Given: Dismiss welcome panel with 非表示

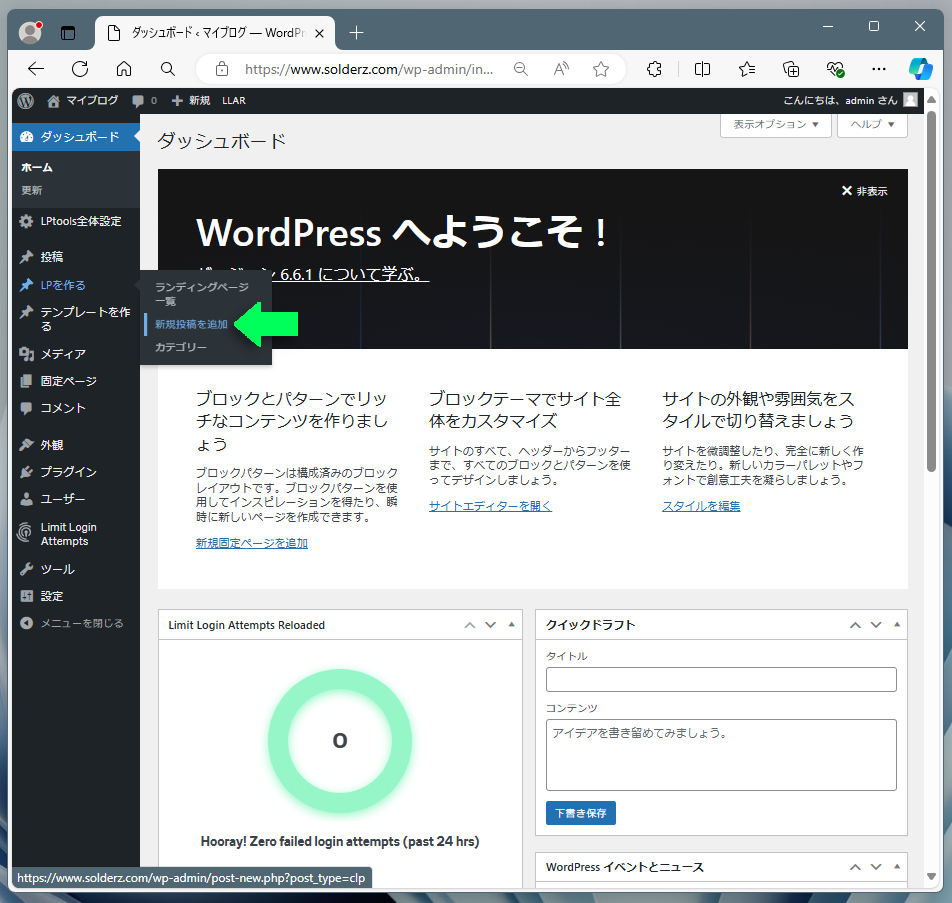Looking at the screenshot, I should [865, 191].
